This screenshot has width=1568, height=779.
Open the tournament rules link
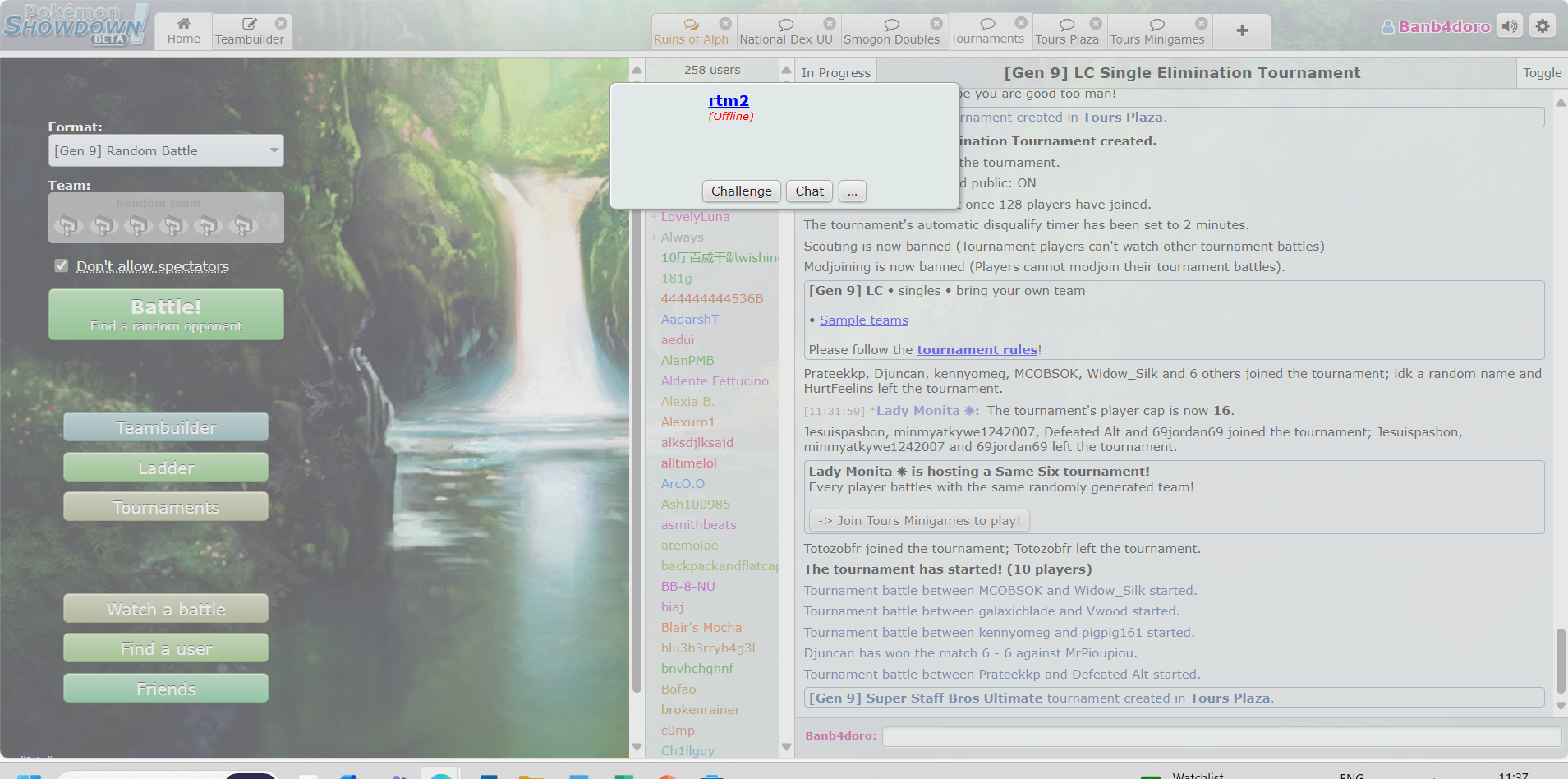click(977, 349)
